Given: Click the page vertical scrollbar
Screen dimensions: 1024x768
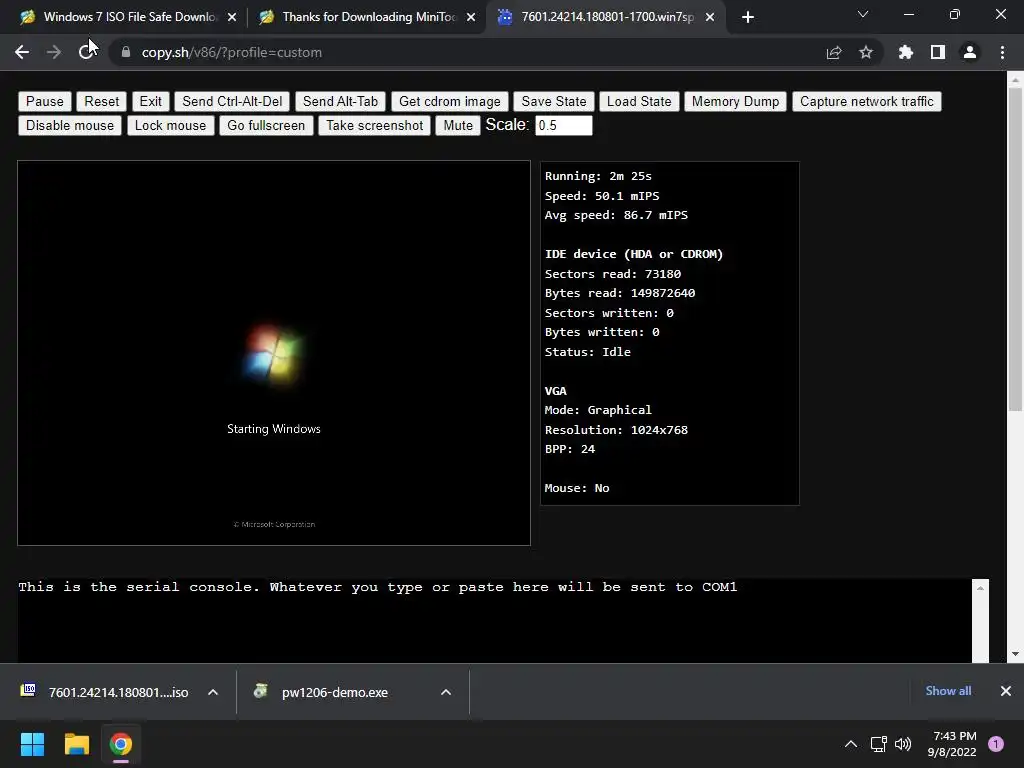Looking at the screenshot, I should (x=1015, y=248).
